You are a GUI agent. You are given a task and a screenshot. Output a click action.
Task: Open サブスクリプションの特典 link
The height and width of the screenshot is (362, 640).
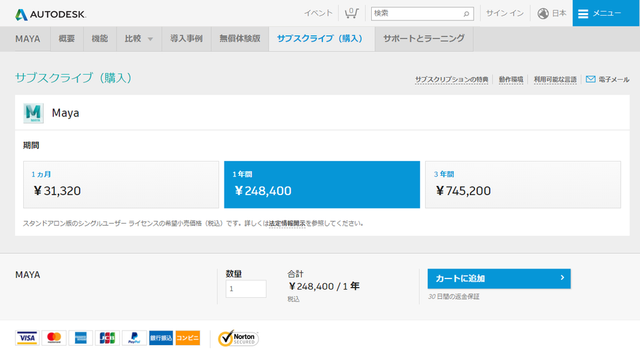(451, 80)
